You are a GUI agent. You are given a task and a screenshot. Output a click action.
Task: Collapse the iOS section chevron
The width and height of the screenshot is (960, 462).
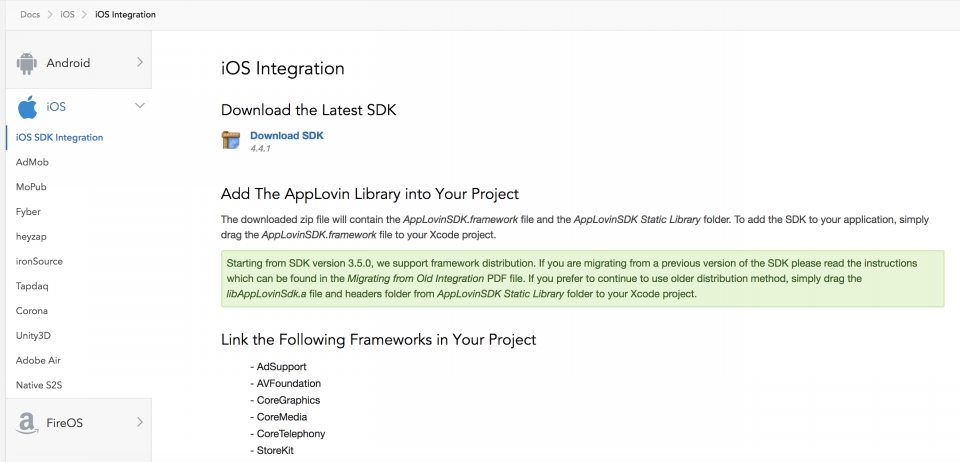coord(140,106)
